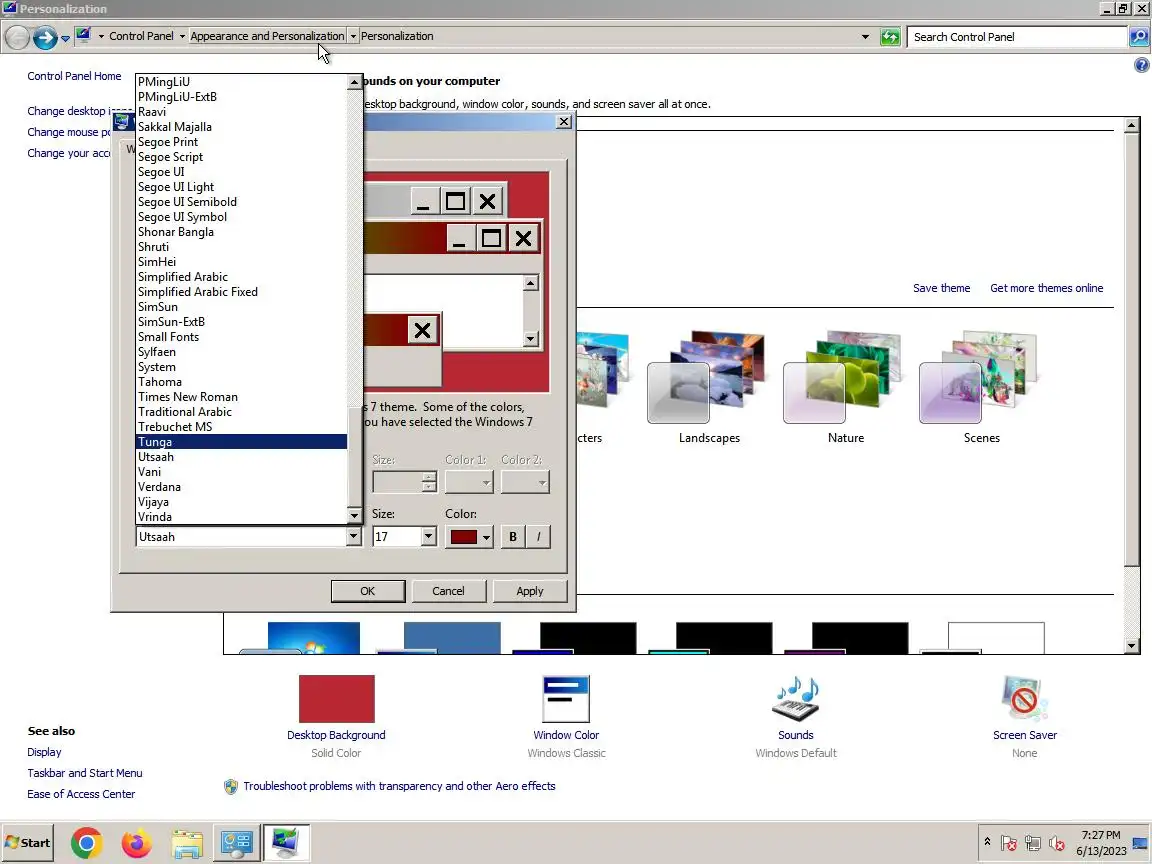The image size is (1152, 864).
Task: Open Control Panel Home link
Action: coord(74,76)
